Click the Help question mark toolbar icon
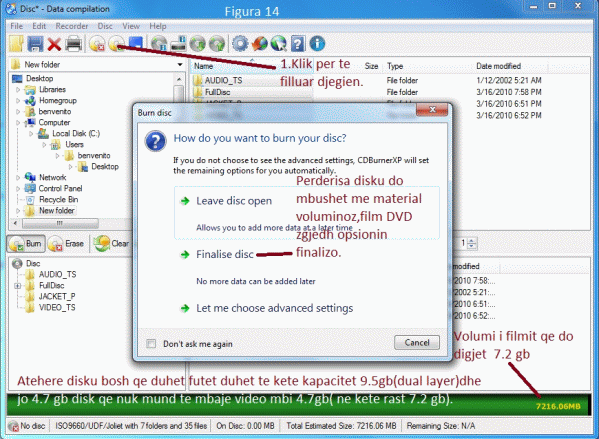 coord(298,44)
